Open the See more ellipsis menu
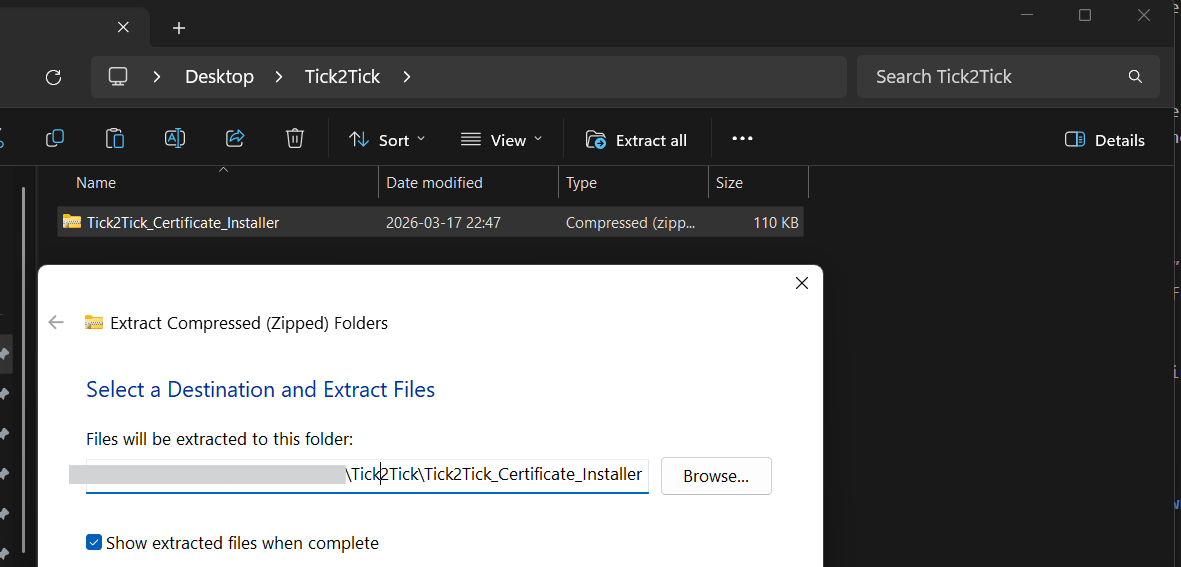Viewport: 1181px width, 567px height. [742, 139]
